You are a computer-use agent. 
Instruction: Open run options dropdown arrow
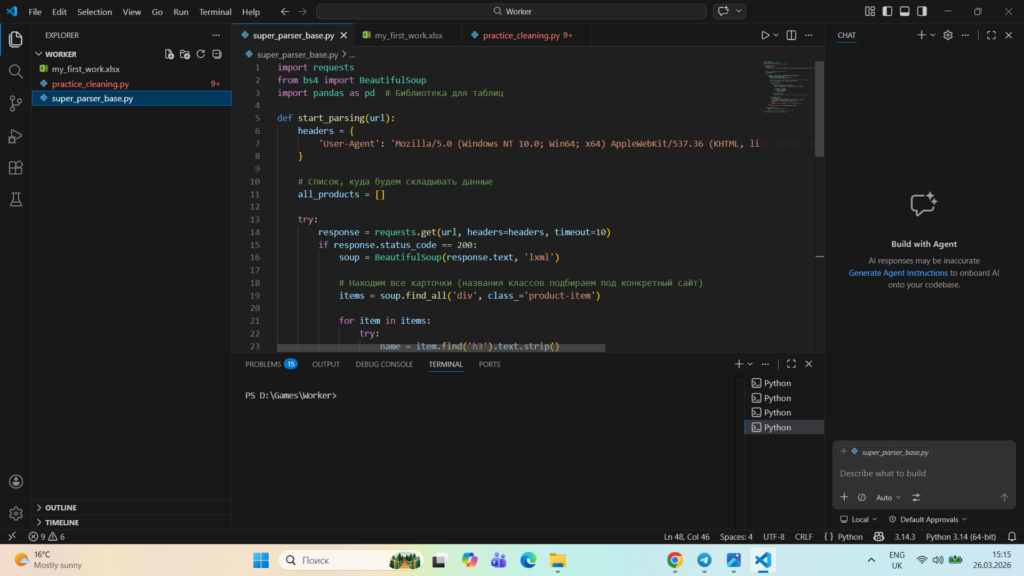coord(776,35)
